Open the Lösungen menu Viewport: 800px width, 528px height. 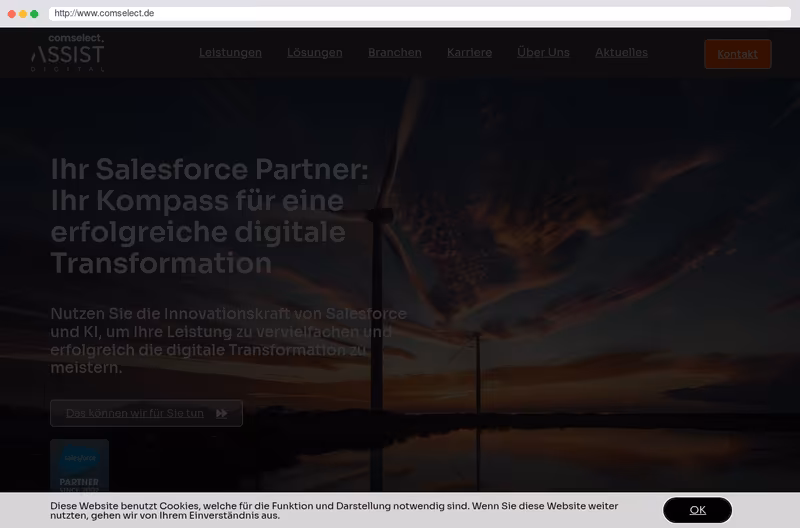[314, 53]
